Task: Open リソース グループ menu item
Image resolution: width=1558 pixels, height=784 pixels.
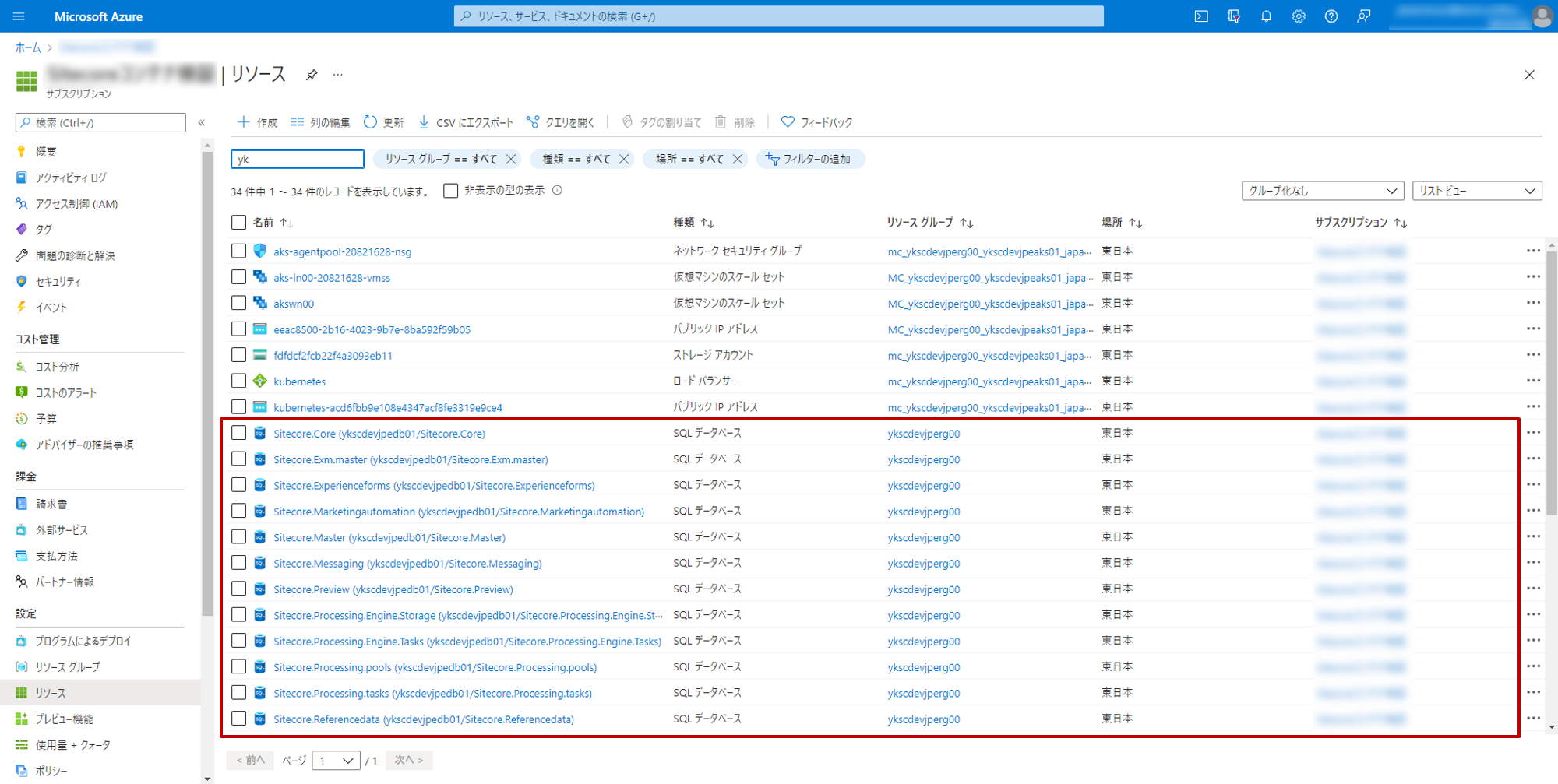Action: (x=68, y=667)
